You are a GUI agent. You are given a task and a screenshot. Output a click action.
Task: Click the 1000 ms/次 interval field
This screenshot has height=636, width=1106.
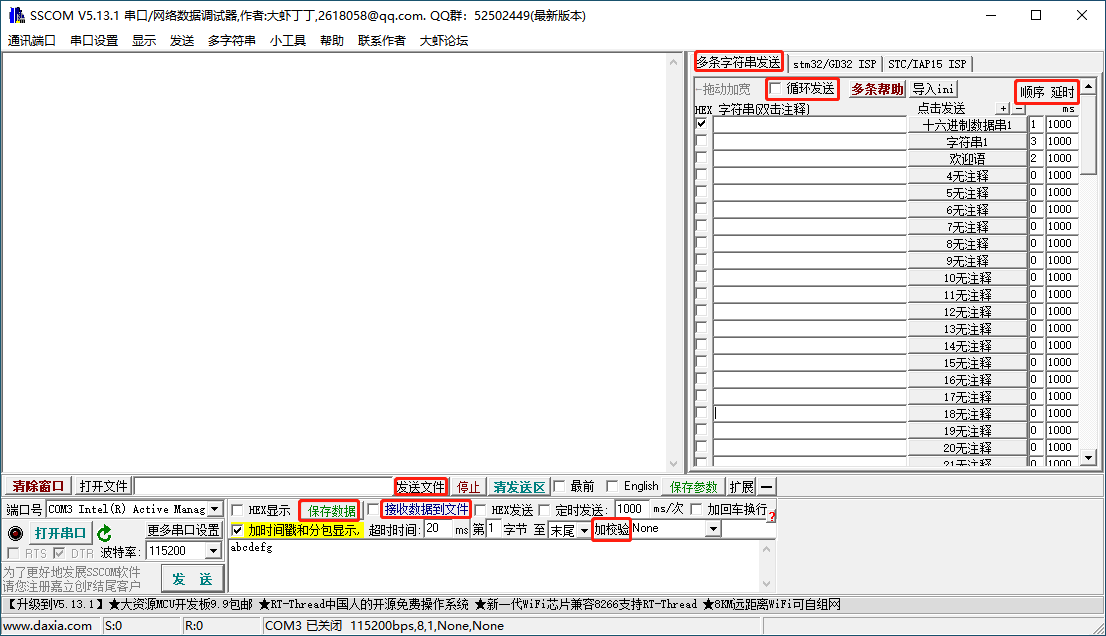pyautogui.click(x=632, y=509)
